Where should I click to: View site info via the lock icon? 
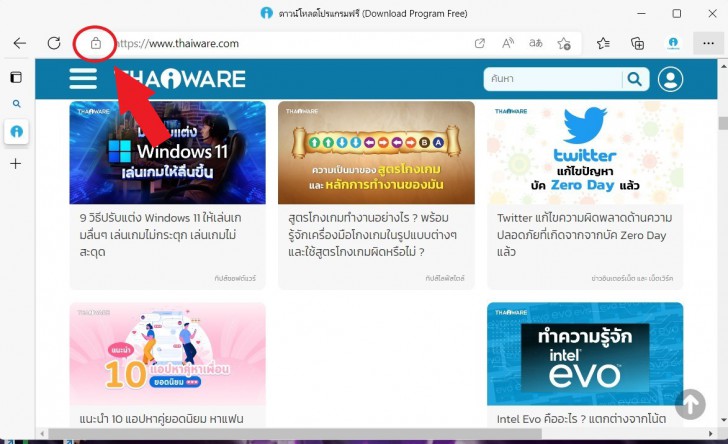point(96,44)
